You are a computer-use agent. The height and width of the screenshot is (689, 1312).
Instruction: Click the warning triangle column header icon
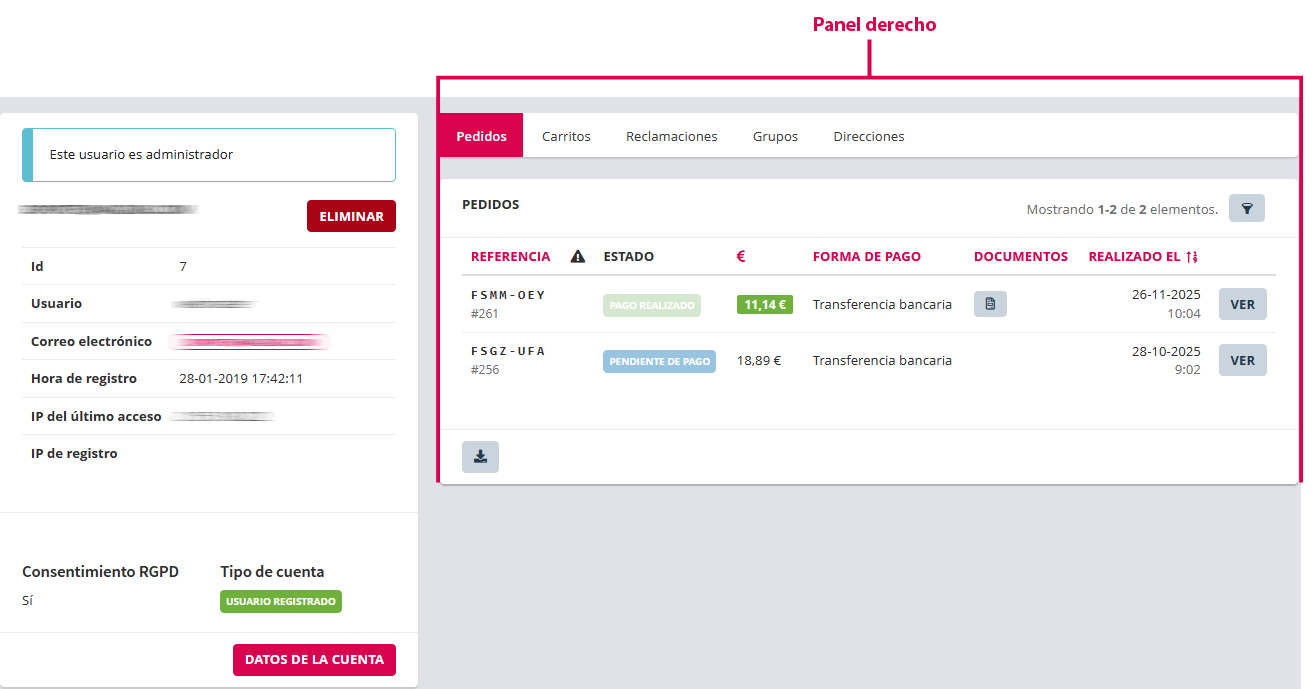pos(577,257)
